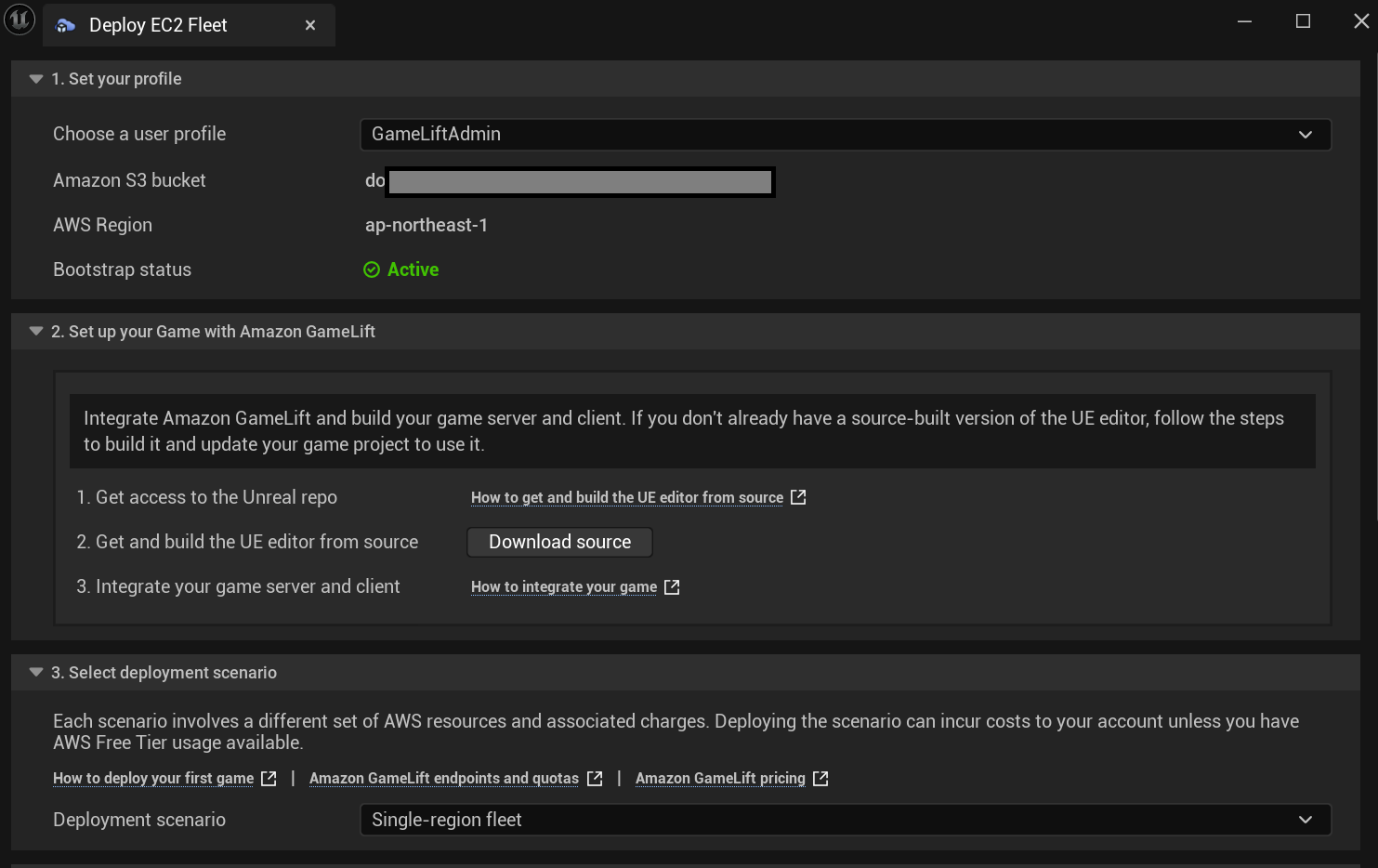
Task: Collapse section 2 Set up your Game
Action: click(35, 331)
